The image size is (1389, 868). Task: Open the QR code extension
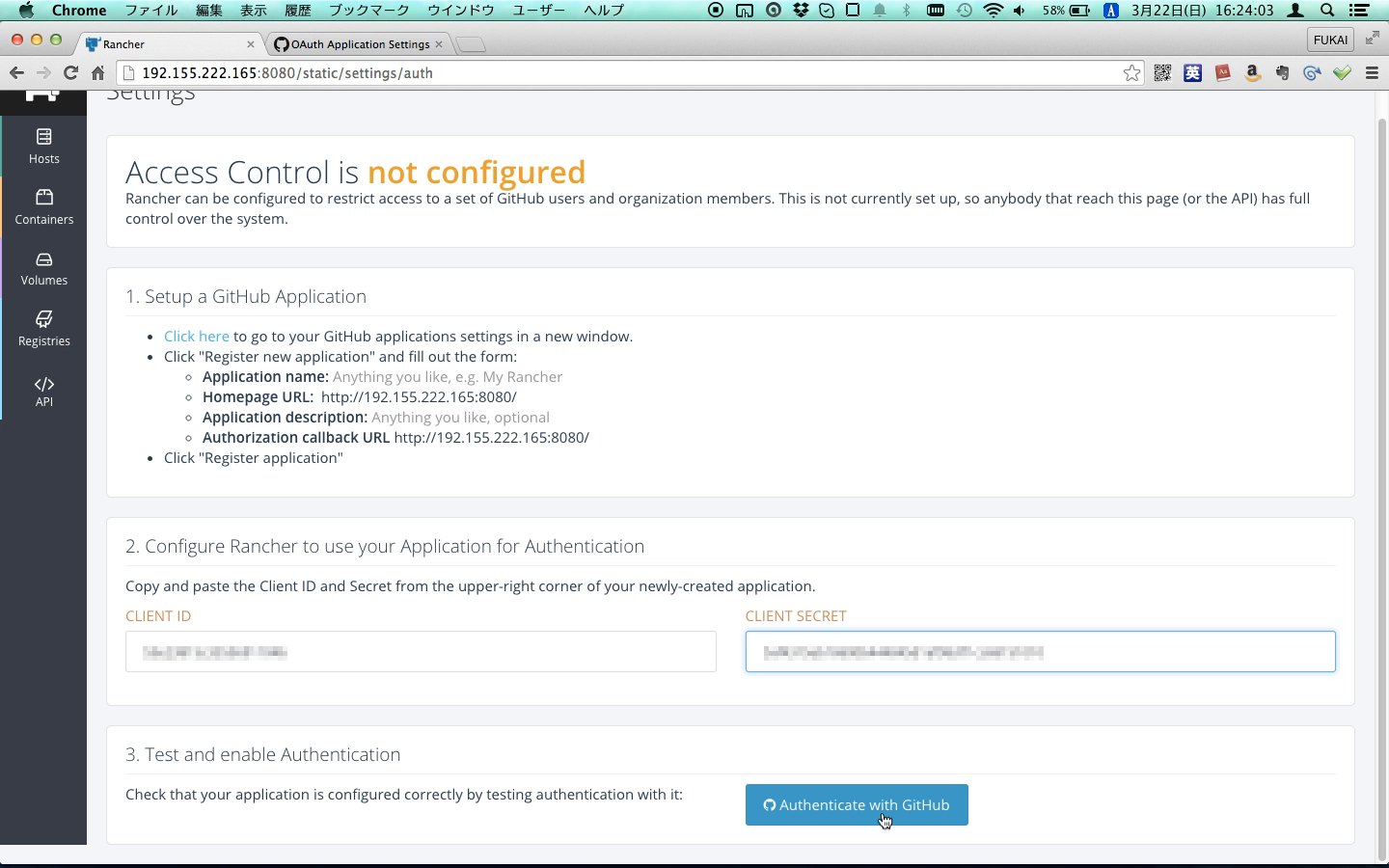coord(1162,73)
